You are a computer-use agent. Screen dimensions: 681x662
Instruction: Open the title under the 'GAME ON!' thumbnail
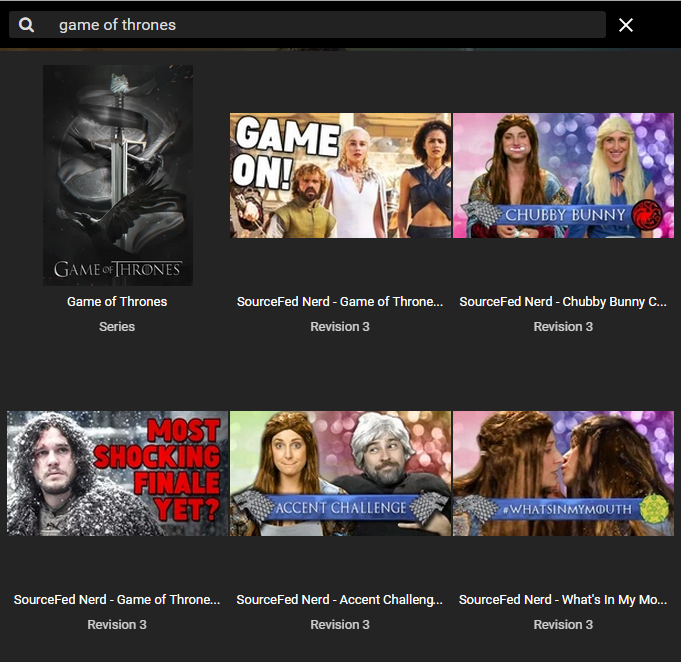pos(340,301)
